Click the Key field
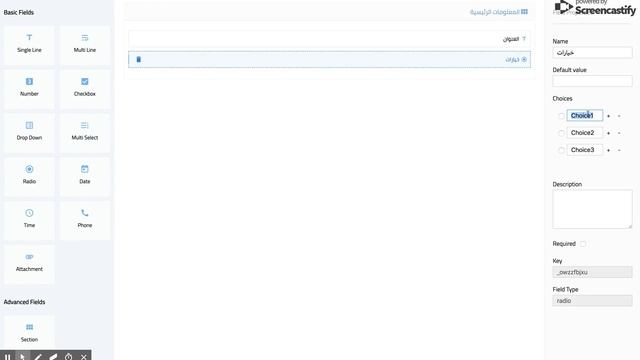Screen dimensions: 640x360 pos(592,272)
